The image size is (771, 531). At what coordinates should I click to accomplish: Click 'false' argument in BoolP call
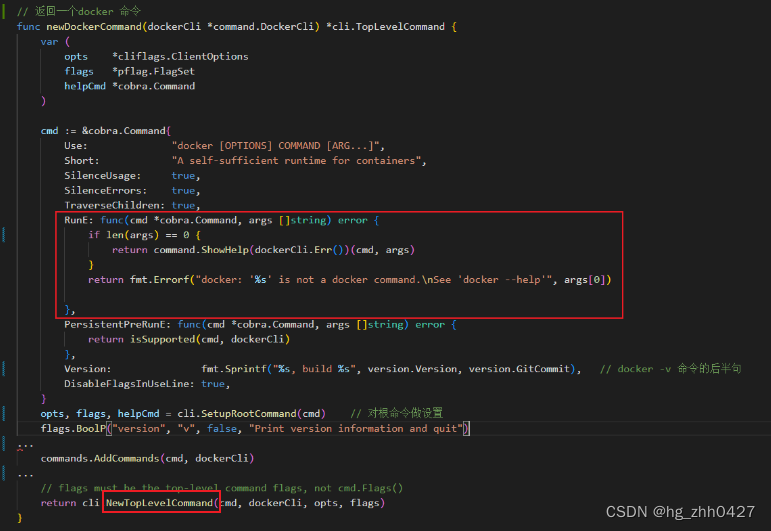click(x=222, y=429)
